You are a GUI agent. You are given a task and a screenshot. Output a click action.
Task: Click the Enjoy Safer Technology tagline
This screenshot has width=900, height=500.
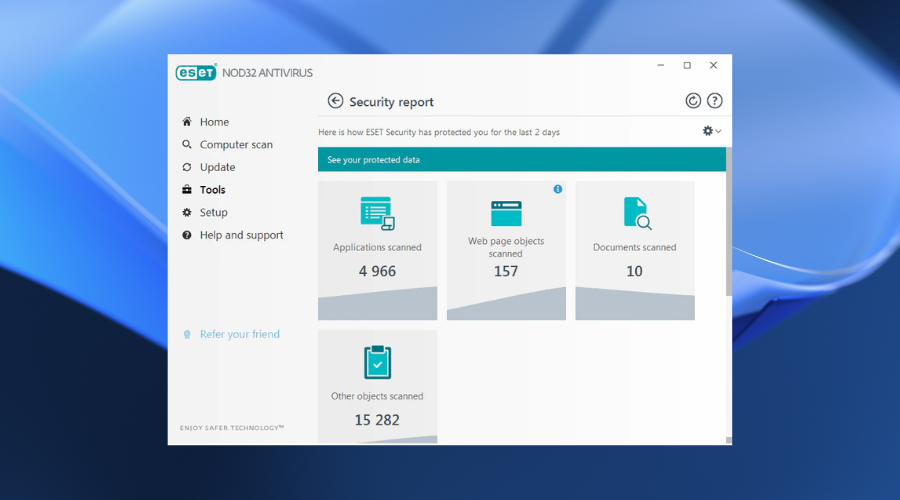(232, 428)
